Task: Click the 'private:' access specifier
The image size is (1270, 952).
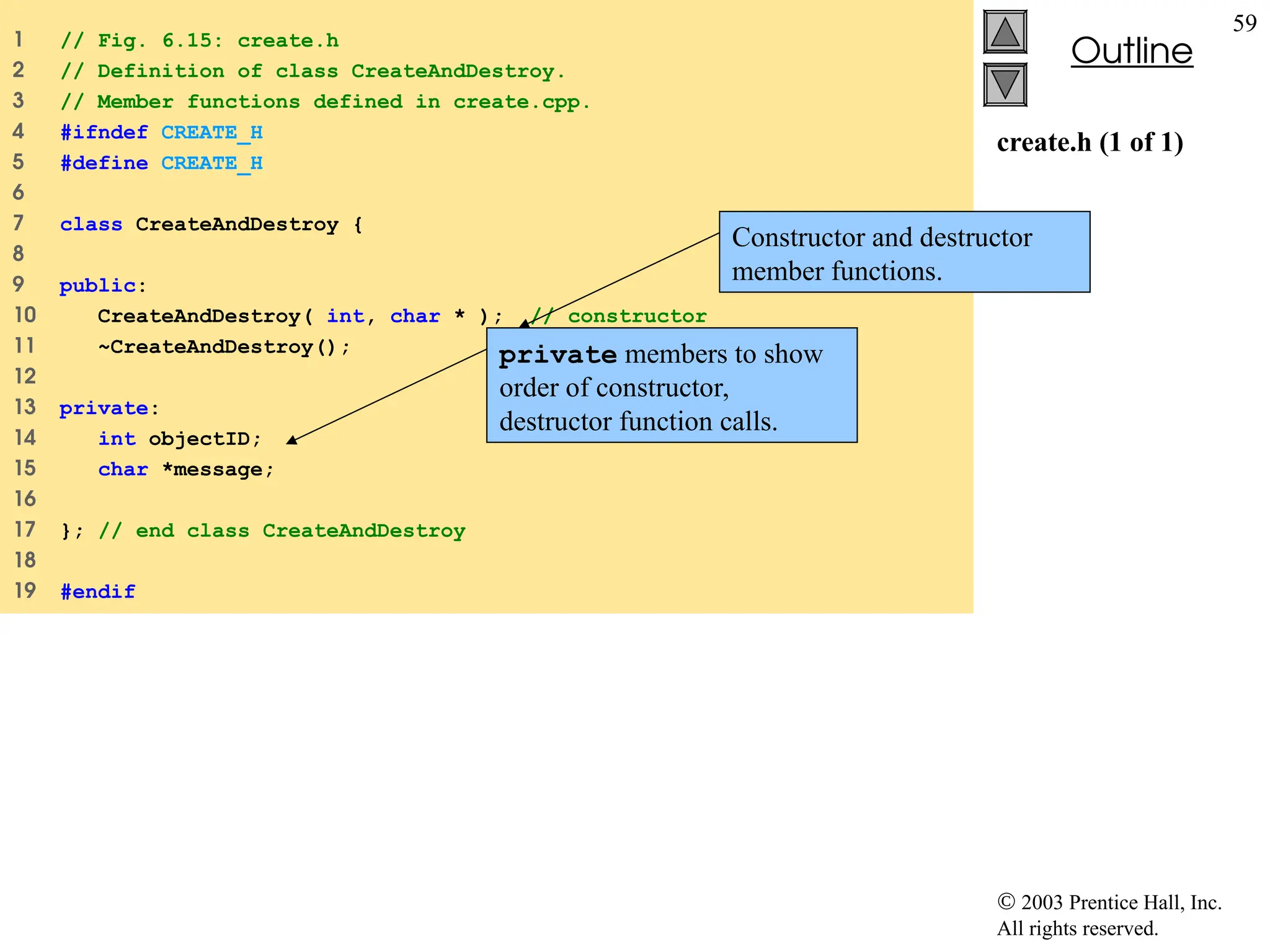Action: click(109, 408)
